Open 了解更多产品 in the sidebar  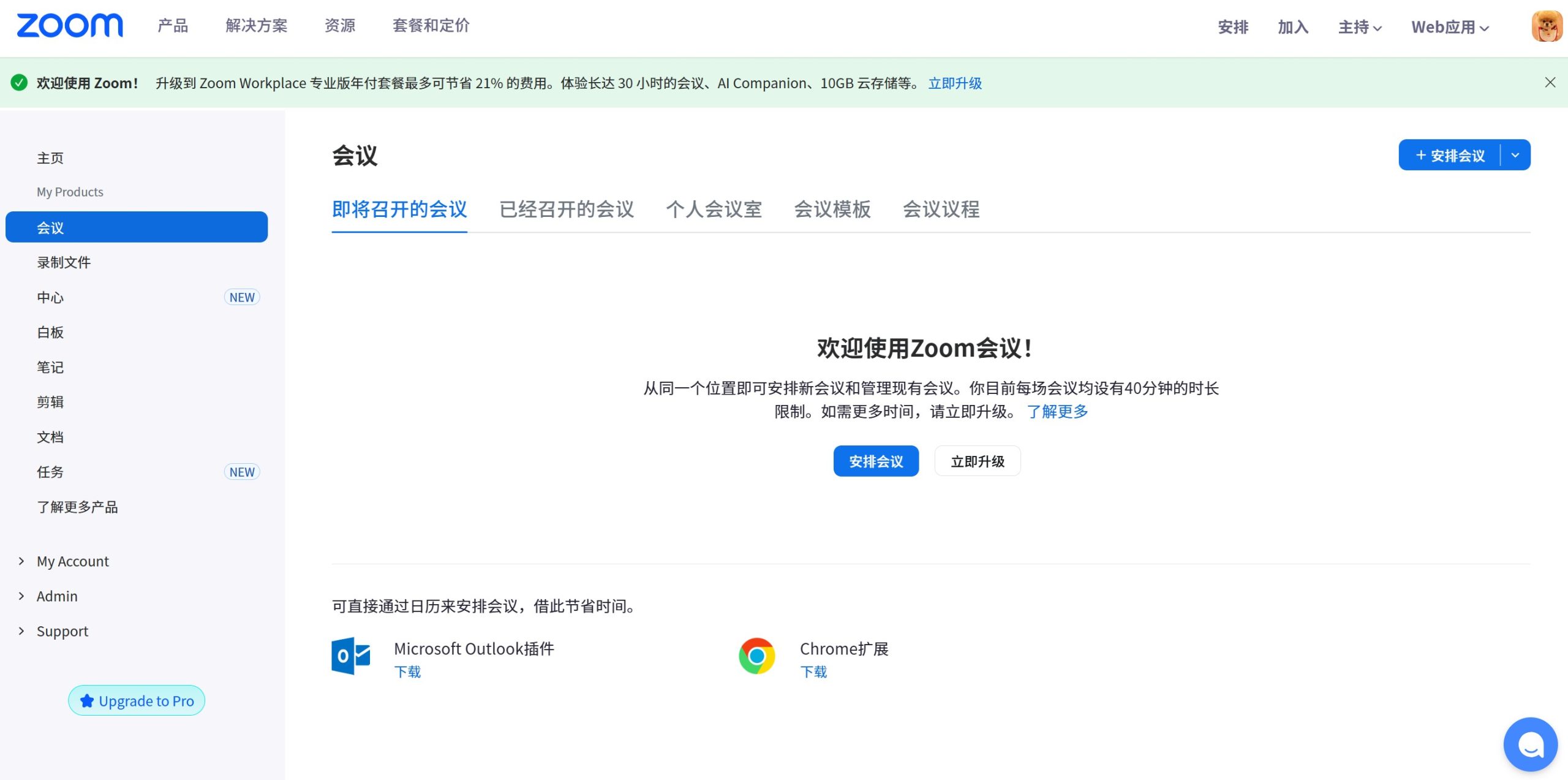tap(77, 507)
